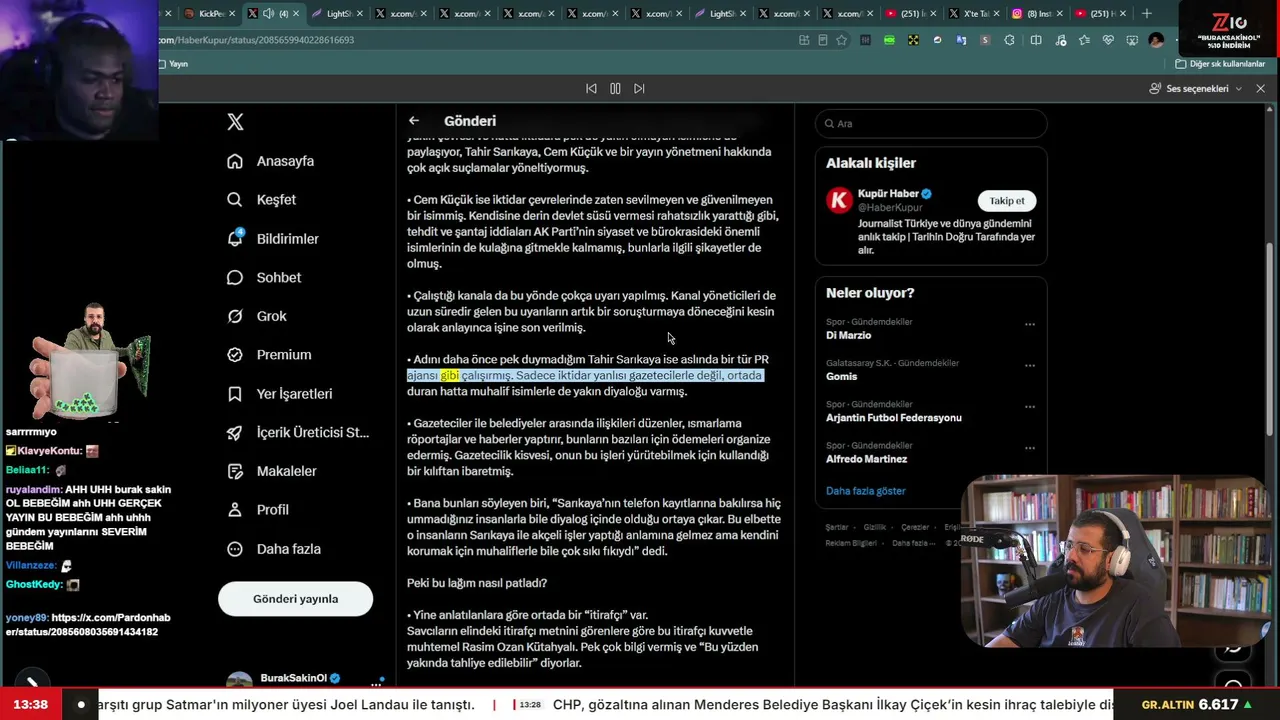Click the Ara search field
The width and height of the screenshot is (1280, 720).
point(931,124)
